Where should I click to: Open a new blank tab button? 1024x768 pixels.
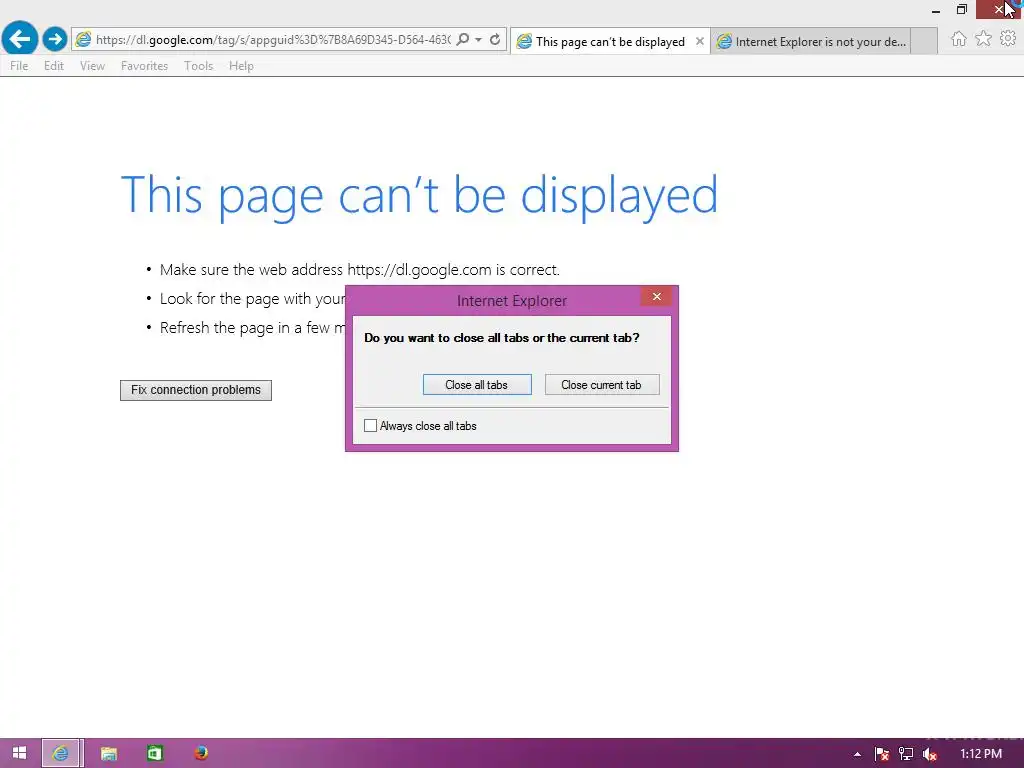pos(923,41)
